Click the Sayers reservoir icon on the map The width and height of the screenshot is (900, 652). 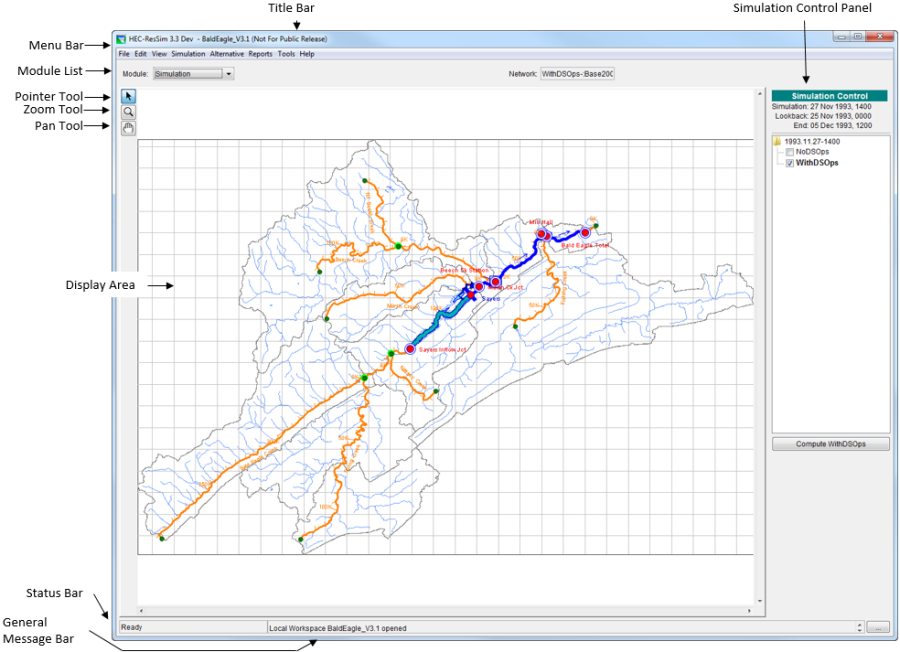[x=471, y=294]
